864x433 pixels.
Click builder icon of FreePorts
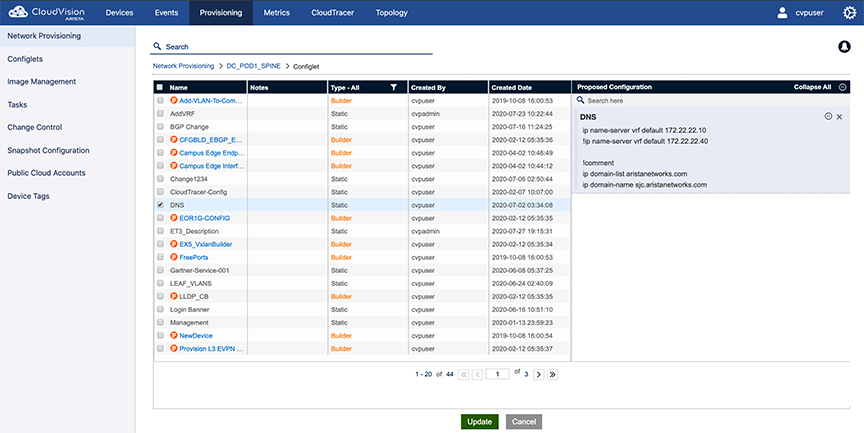tap(174, 257)
